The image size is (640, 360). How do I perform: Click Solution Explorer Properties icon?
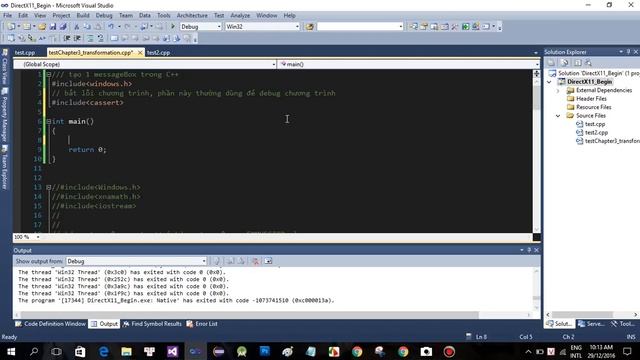tap(551, 63)
